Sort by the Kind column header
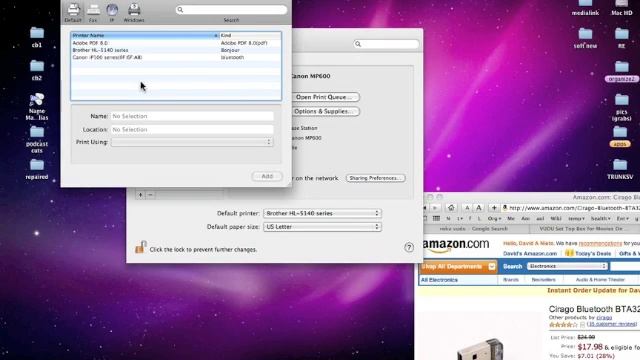This screenshot has width=640, height=360. click(250, 36)
